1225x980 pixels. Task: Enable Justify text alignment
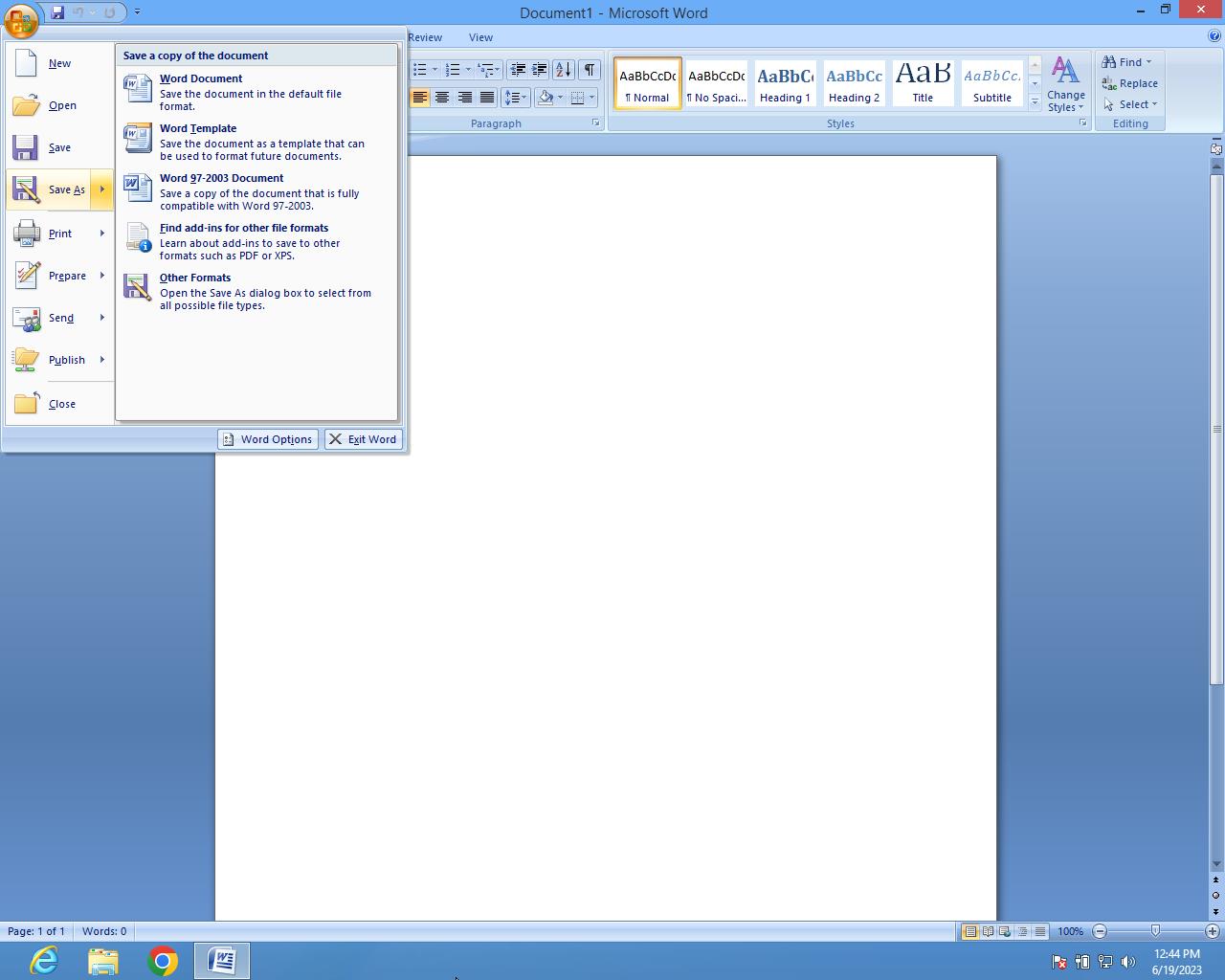(x=487, y=98)
